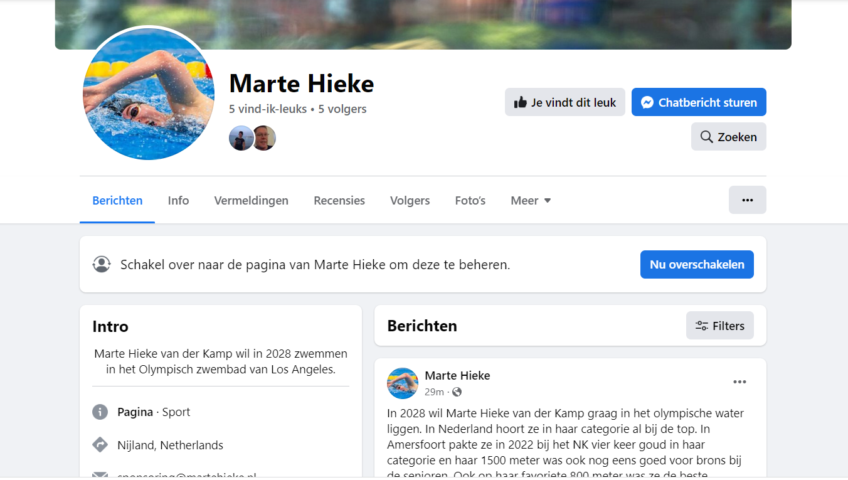Switch to the 'Info' tab
Screen dimensions: 848x480
coord(178,201)
